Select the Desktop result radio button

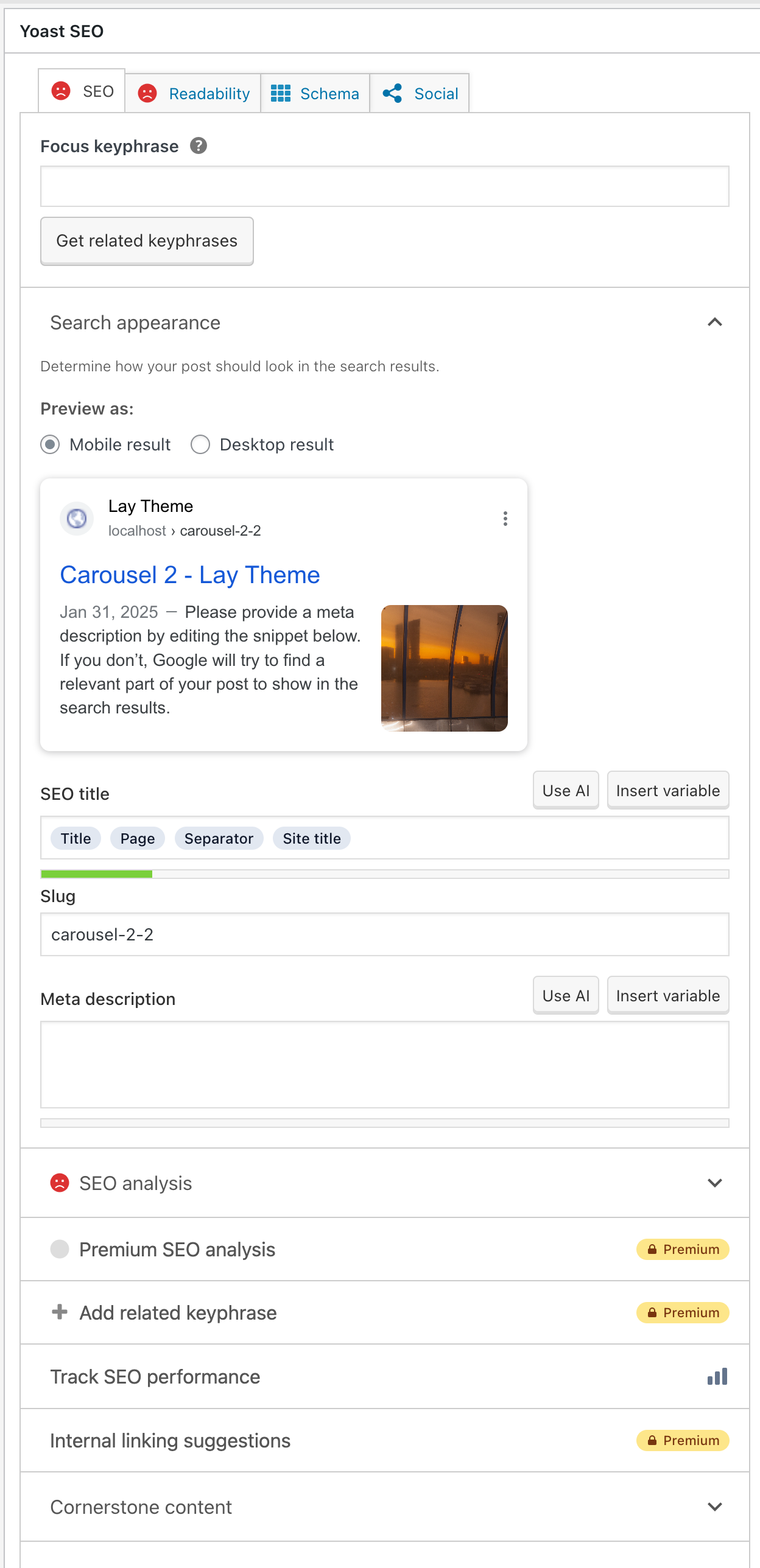pos(200,445)
